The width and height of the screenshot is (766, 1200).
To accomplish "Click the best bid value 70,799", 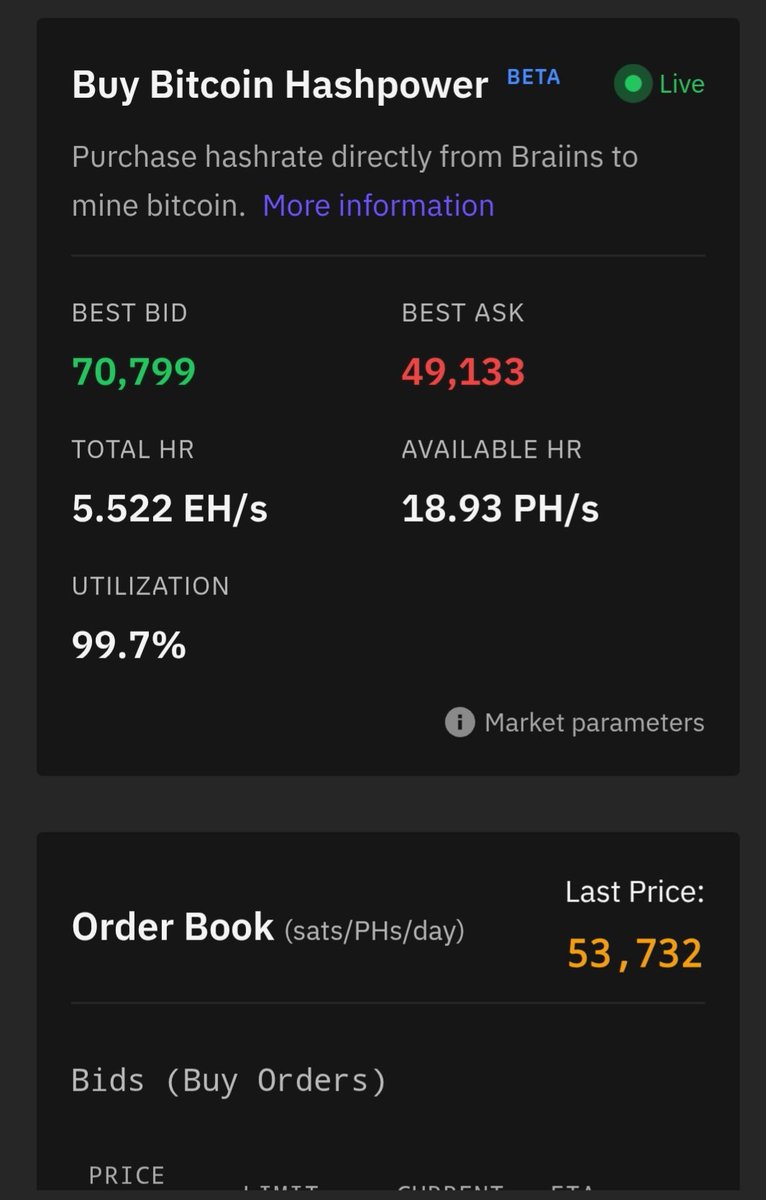I will [x=134, y=372].
